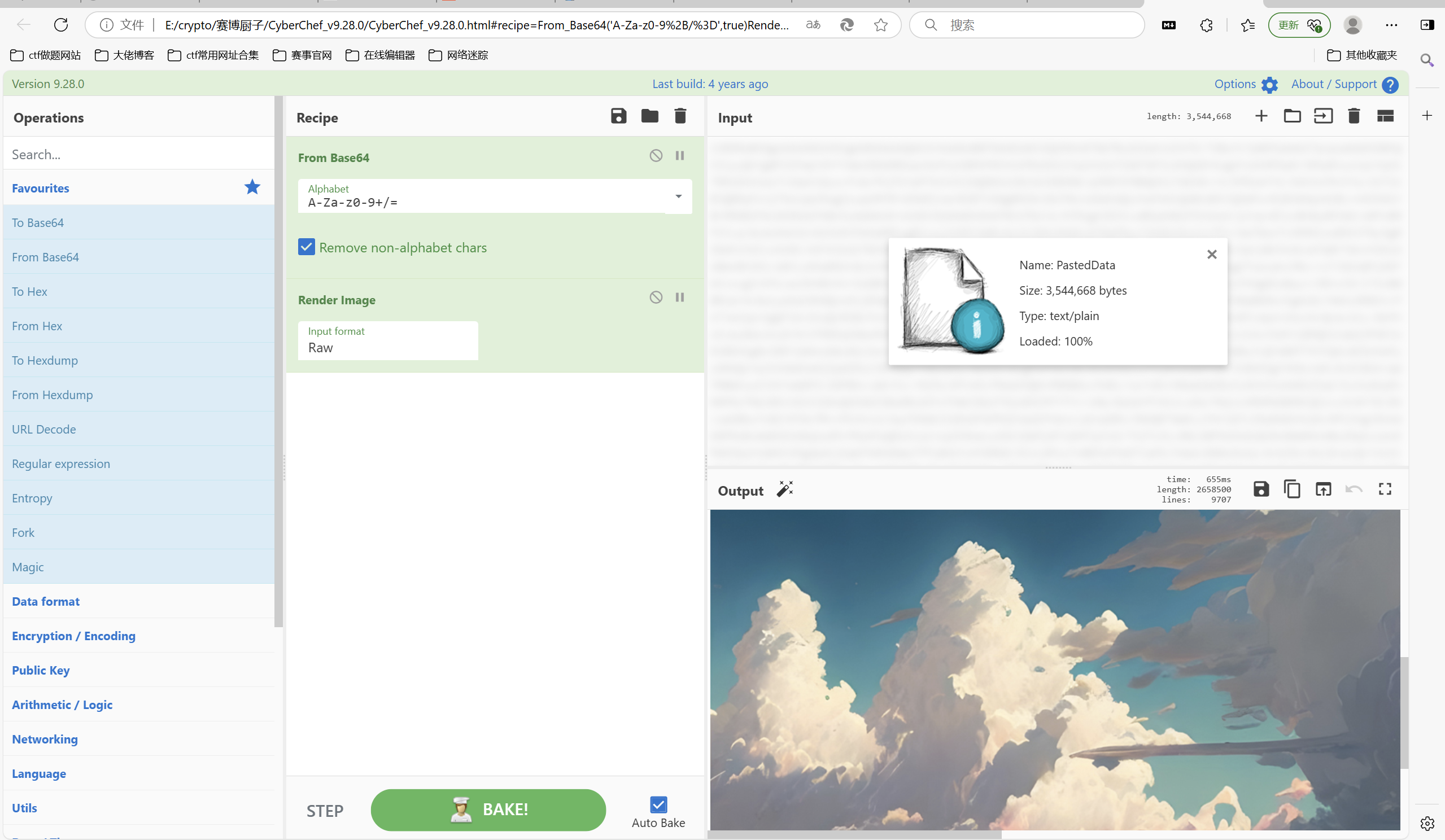Screen dimensions: 1445x840
Task: Save the recipe using the disk icon
Action: 618,116
